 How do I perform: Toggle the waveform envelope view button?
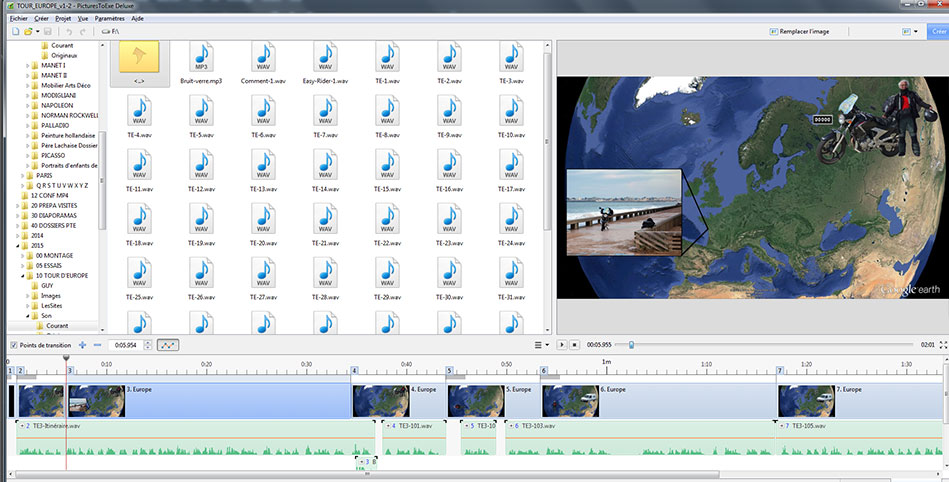point(168,345)
